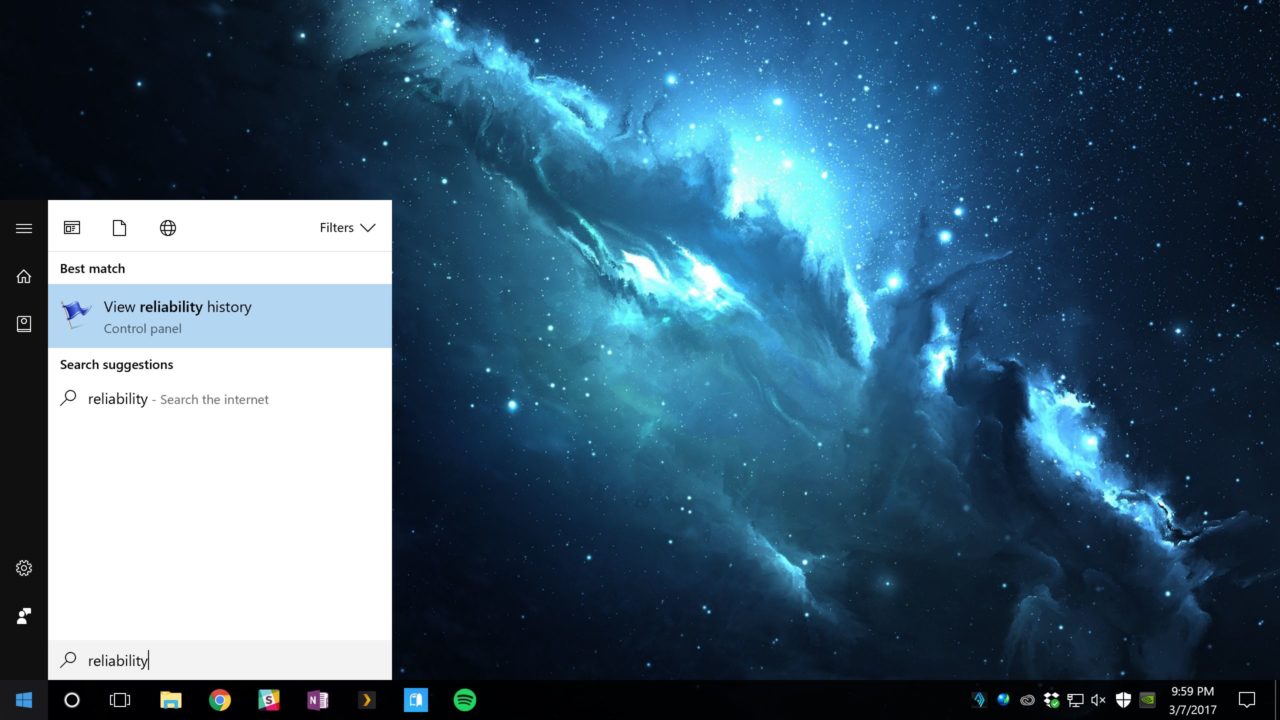Open Snagit app on taskbar
1280x720 pixels.
(269, 700)
